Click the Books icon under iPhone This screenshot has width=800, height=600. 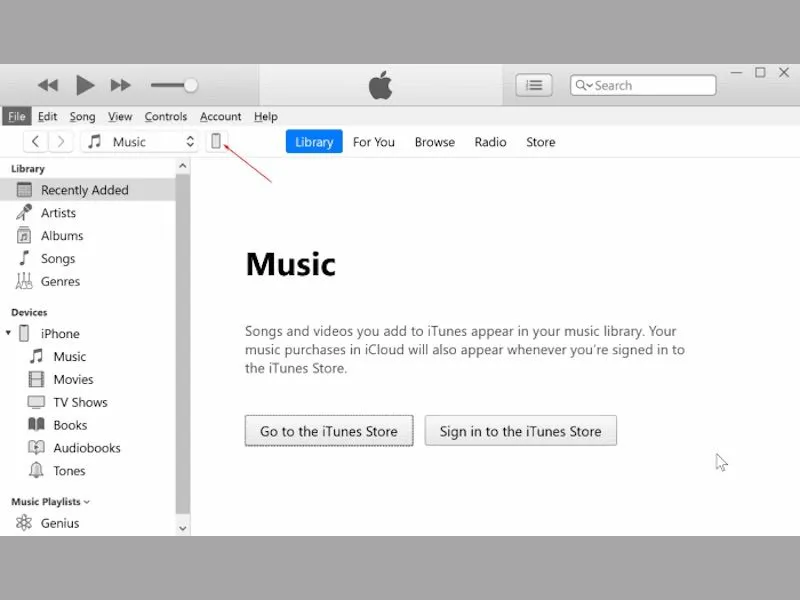[x=36, y=424]
